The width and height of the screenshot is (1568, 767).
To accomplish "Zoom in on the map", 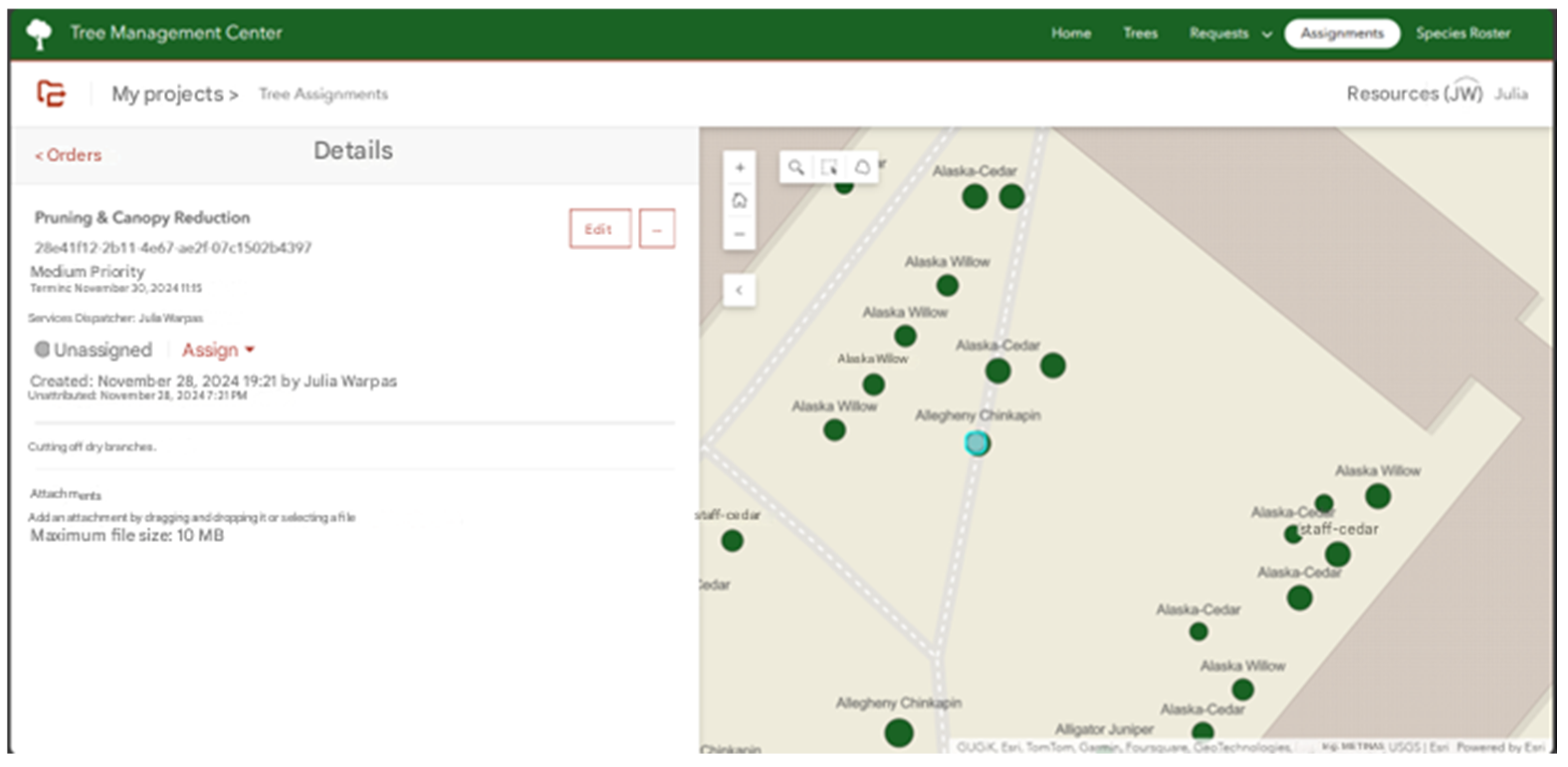I will click(x=739, y=168).
